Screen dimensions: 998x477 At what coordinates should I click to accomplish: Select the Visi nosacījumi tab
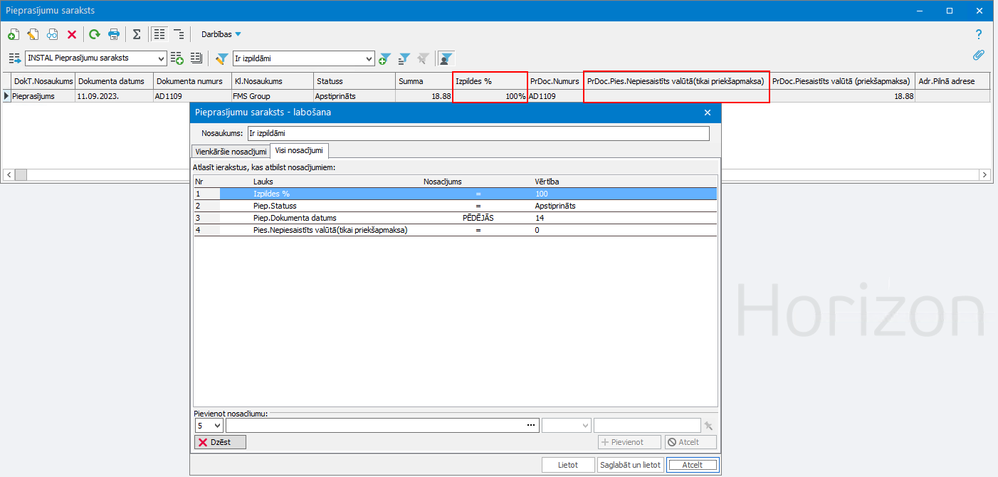pos(300,150)
